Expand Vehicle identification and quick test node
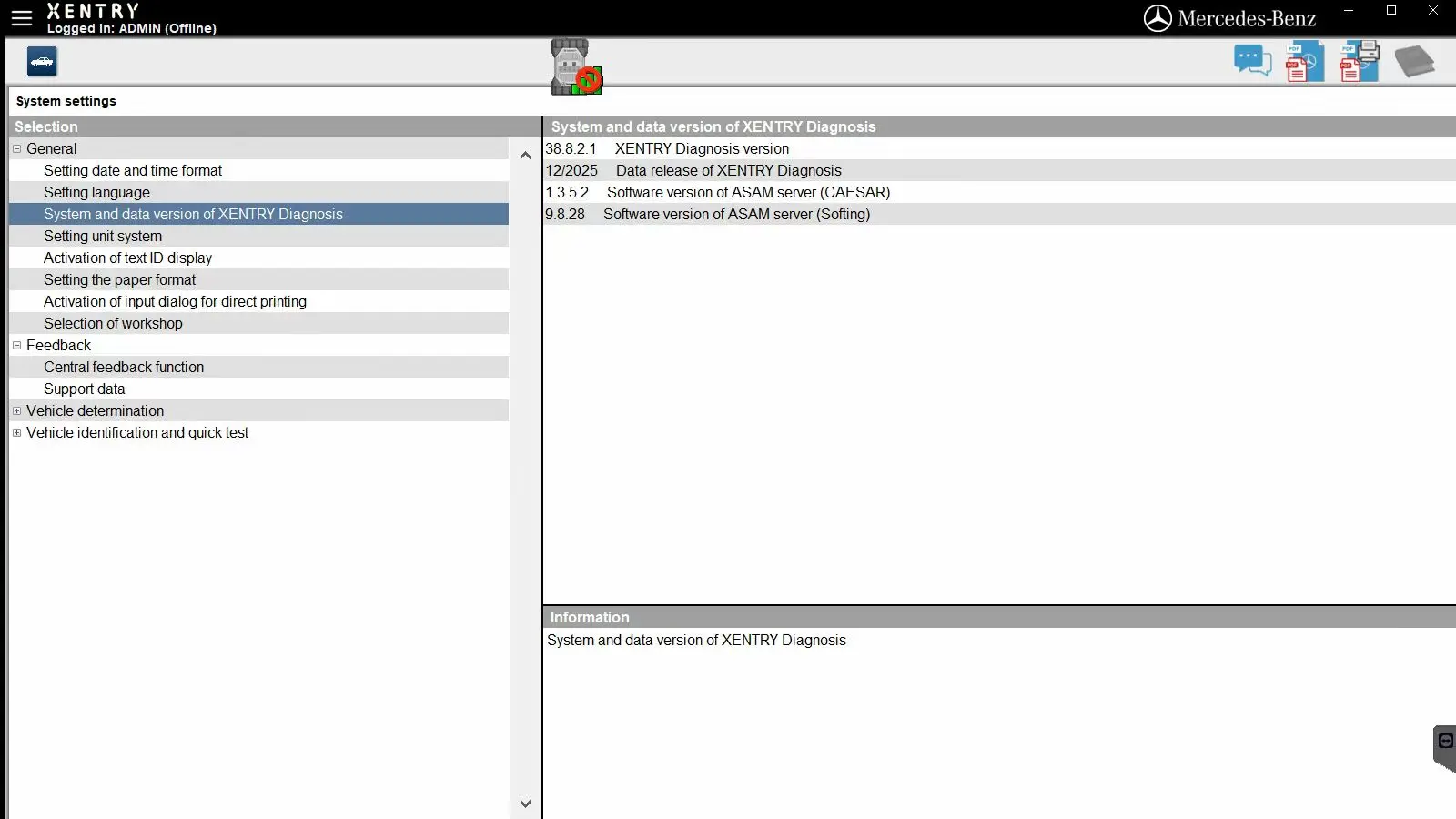 pyautogui.click(x=16, y=433)
